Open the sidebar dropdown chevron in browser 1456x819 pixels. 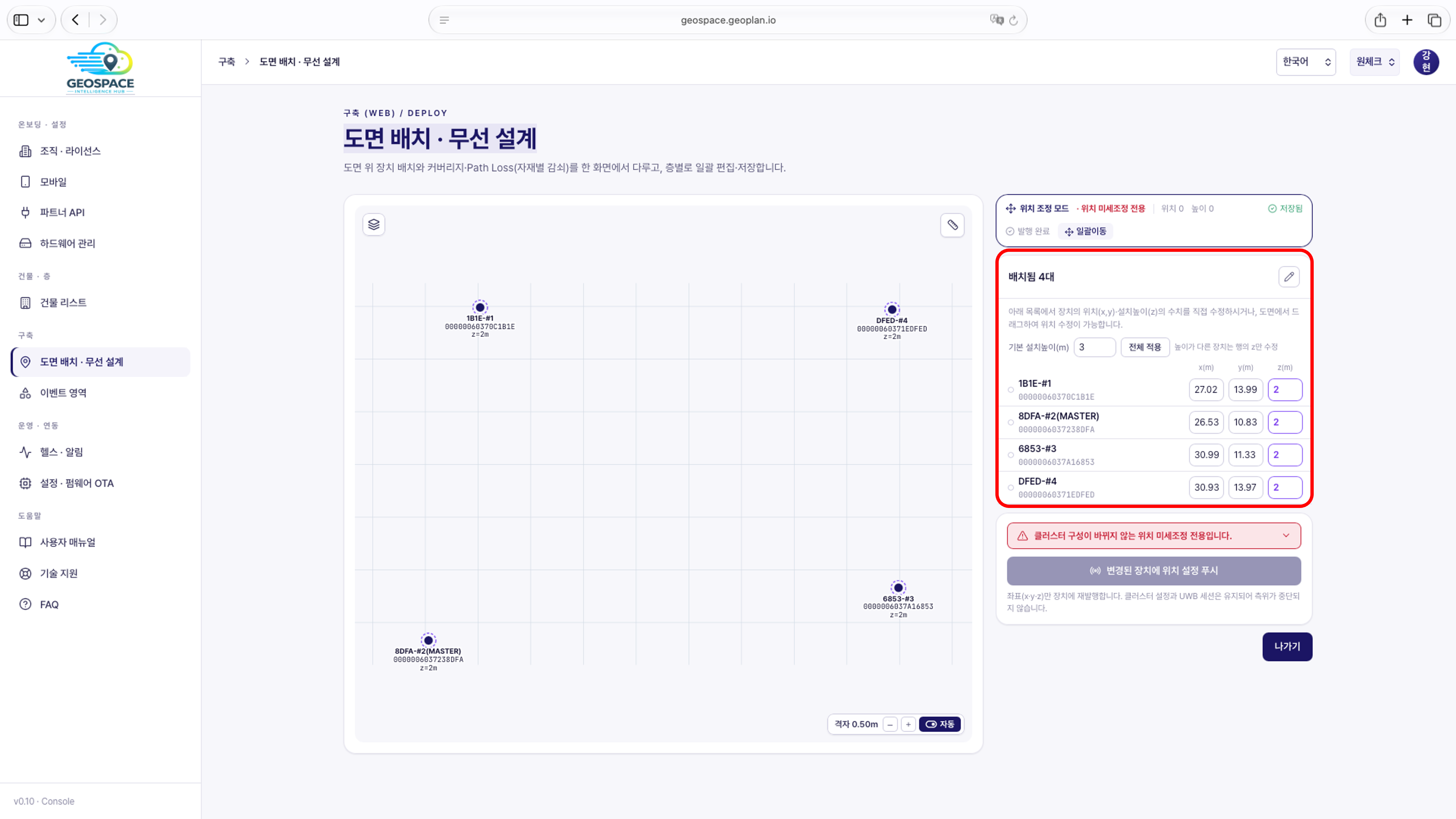(41, 20)
